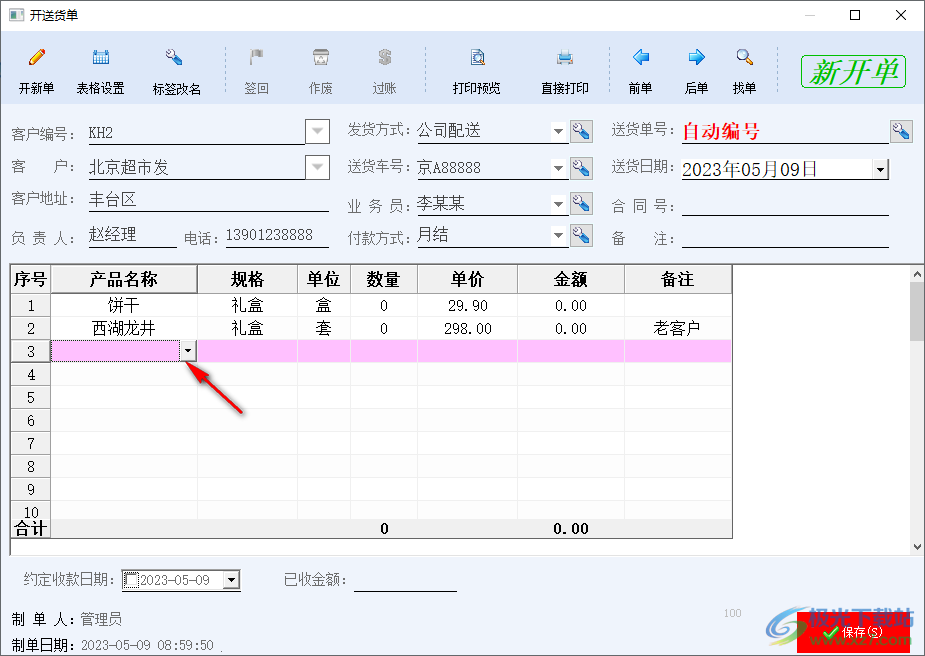Click the 合同号 input field

point(785,205)
